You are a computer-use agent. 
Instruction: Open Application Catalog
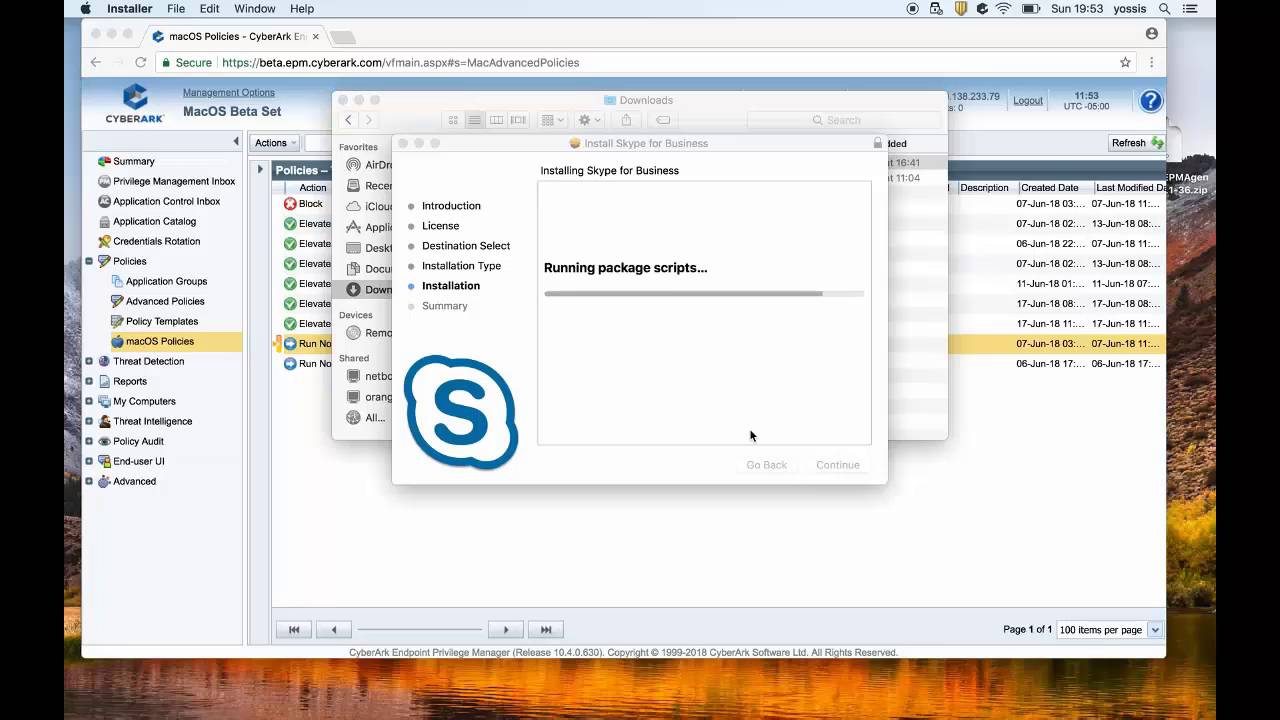pyautogui.click(x=154, y=221)
